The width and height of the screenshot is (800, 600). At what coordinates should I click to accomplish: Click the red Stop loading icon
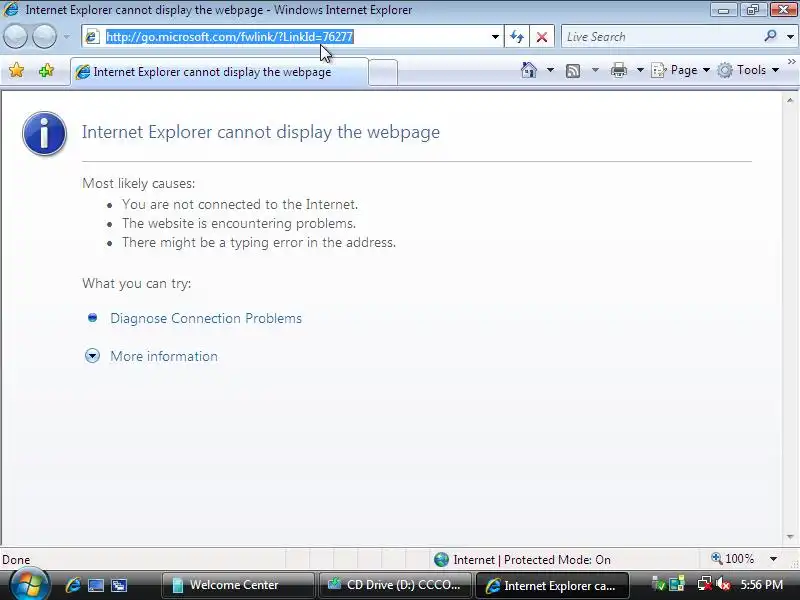point(542,37)
